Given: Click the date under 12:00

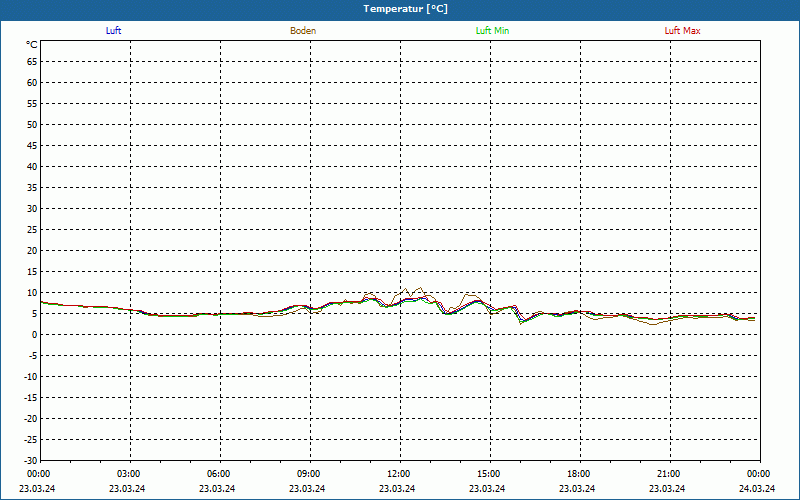Looking at the screenshot, I should (397, 489).
